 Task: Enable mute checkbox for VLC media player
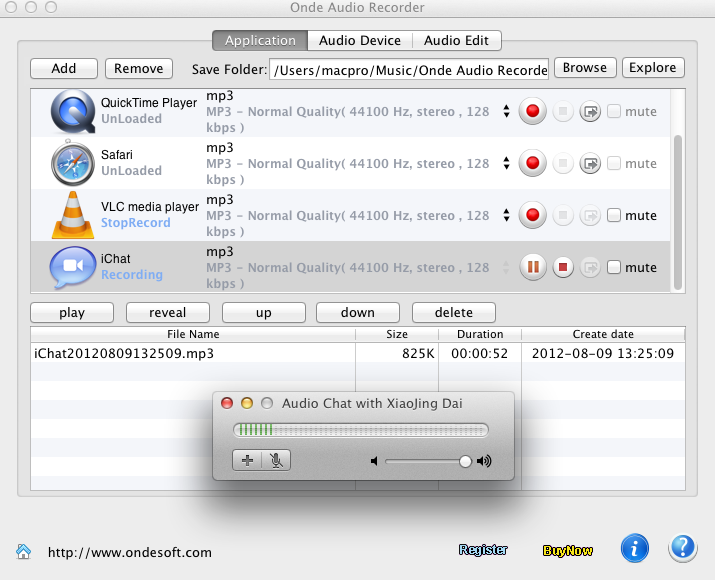tap(614, 215)
